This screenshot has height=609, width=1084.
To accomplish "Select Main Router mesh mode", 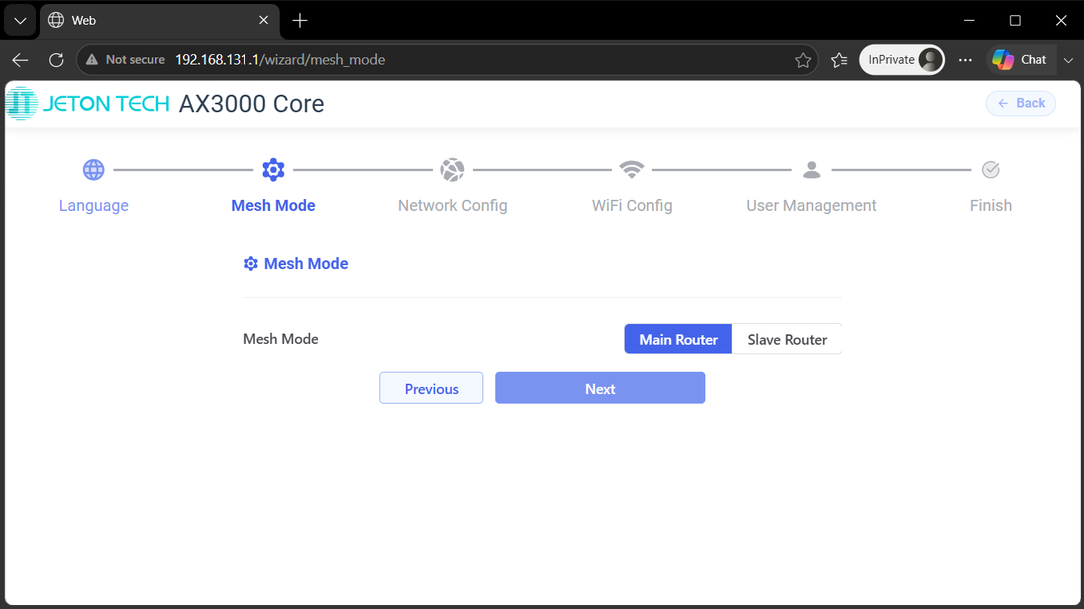I will tap(678, 339).
